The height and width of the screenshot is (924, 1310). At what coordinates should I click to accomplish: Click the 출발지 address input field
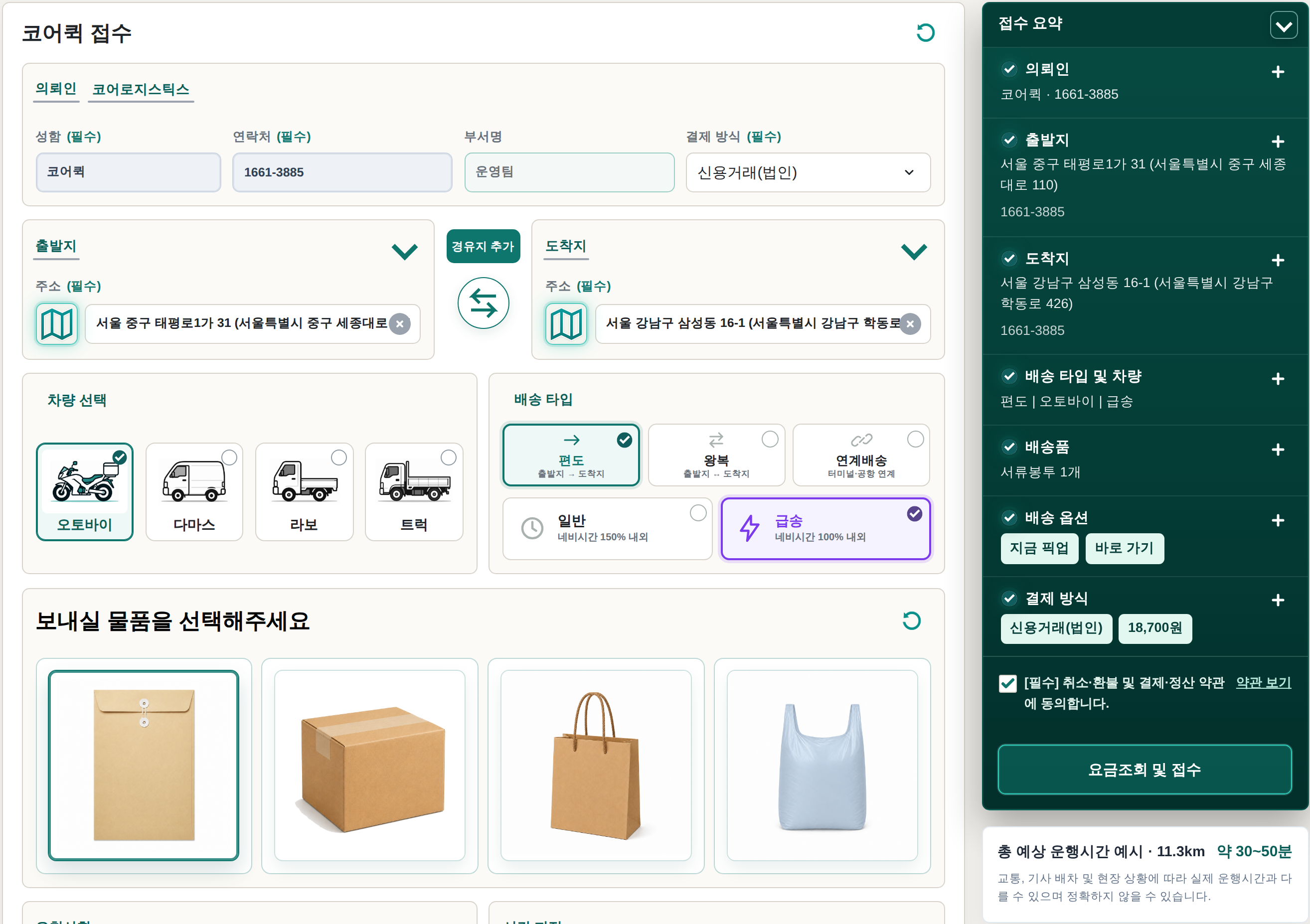coord(253,324)
